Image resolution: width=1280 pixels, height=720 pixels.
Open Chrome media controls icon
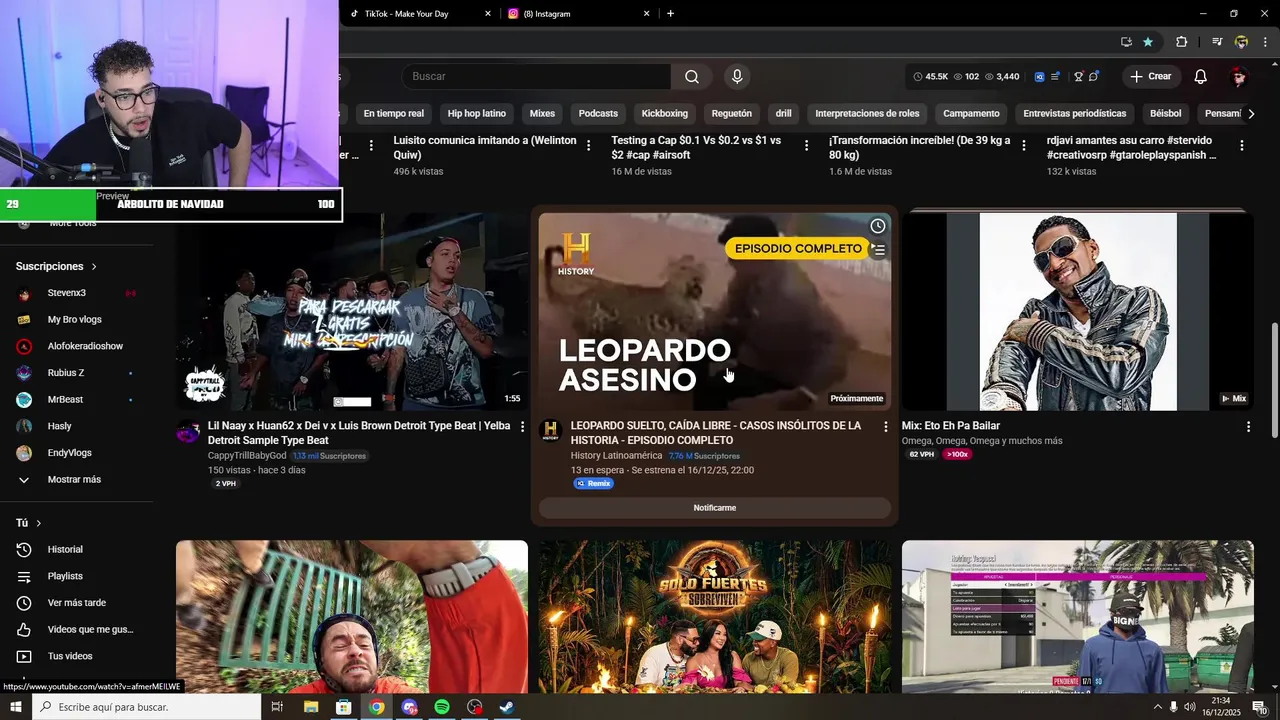coord(1217,42)
